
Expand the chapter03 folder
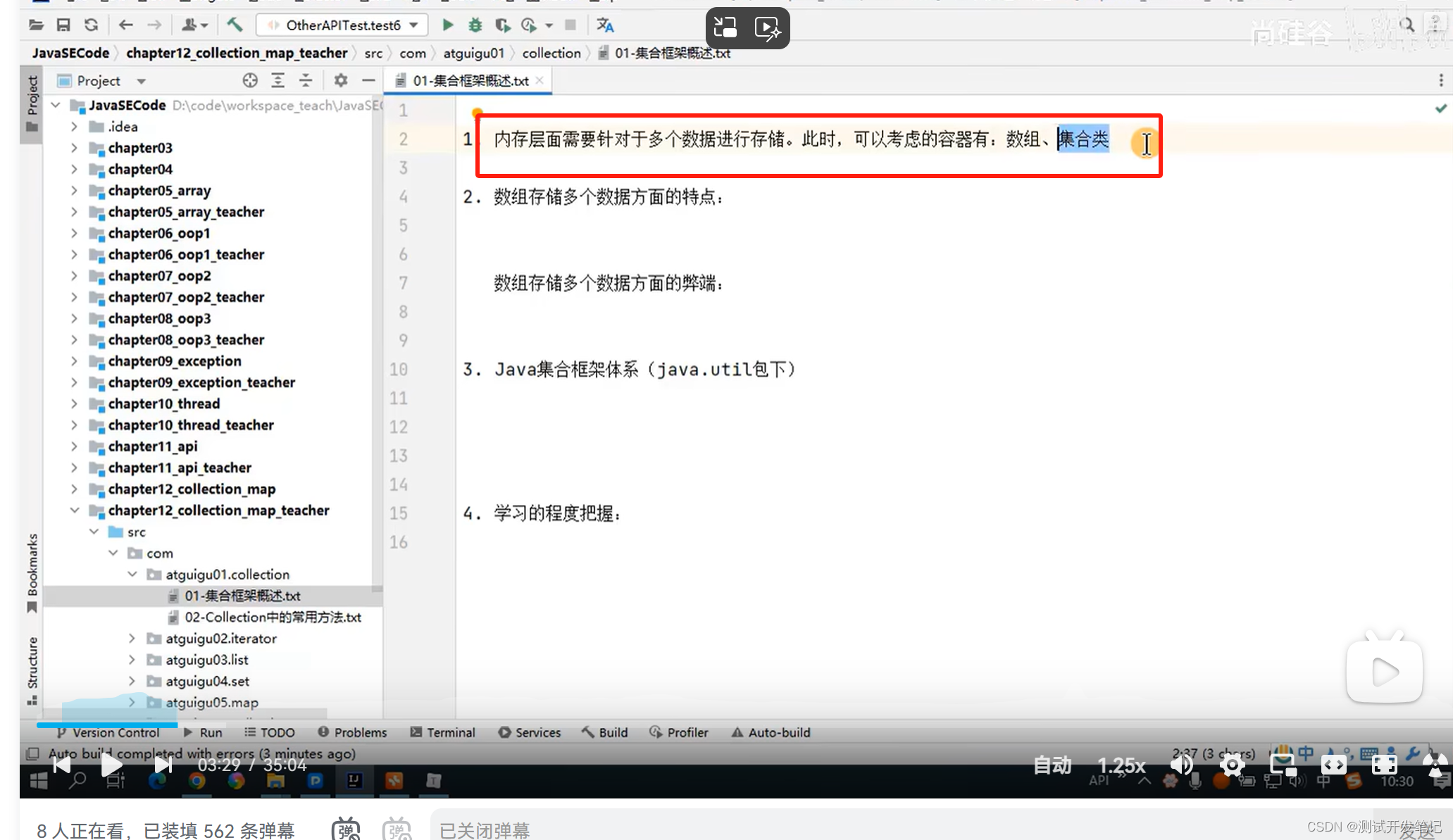[74, 148]
